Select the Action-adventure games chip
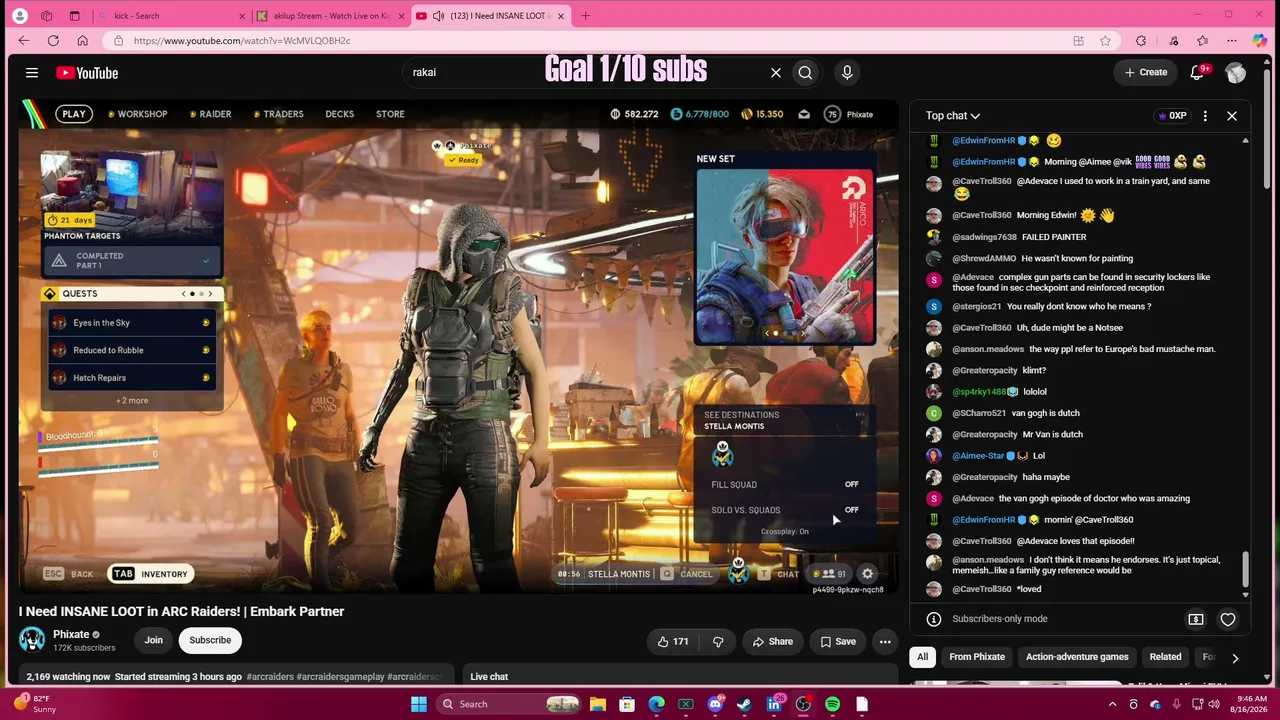Screen dimensions: 1280x720 tap(1077, 657)
